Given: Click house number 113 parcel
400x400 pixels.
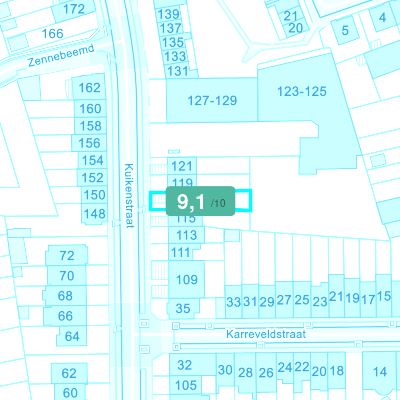Looking at the screenshot, I should 186,235.
